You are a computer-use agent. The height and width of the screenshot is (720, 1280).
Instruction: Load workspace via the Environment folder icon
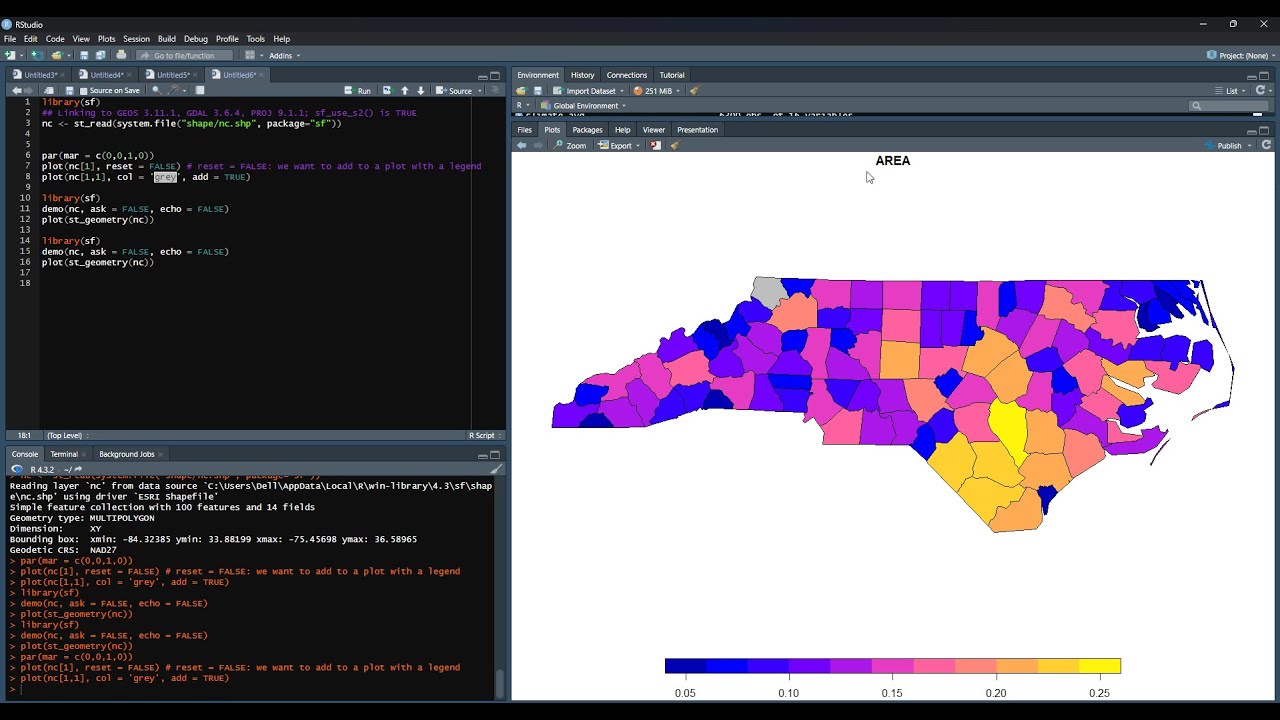pyautogui.click(x=521, y=90)
